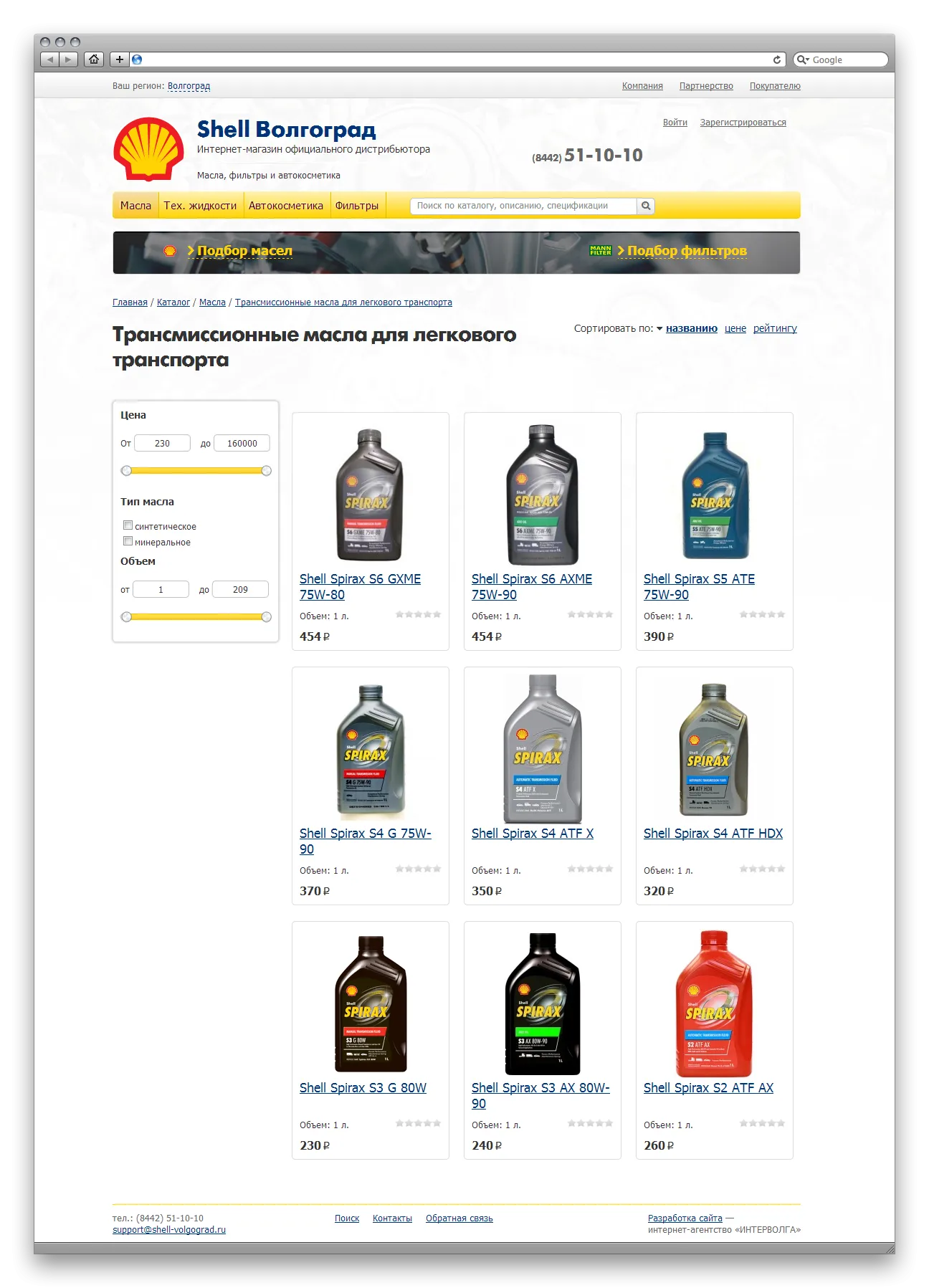Screen dimensions: 929x1288
Task: Click the browser home icon
Action: [x=94, y=59]
